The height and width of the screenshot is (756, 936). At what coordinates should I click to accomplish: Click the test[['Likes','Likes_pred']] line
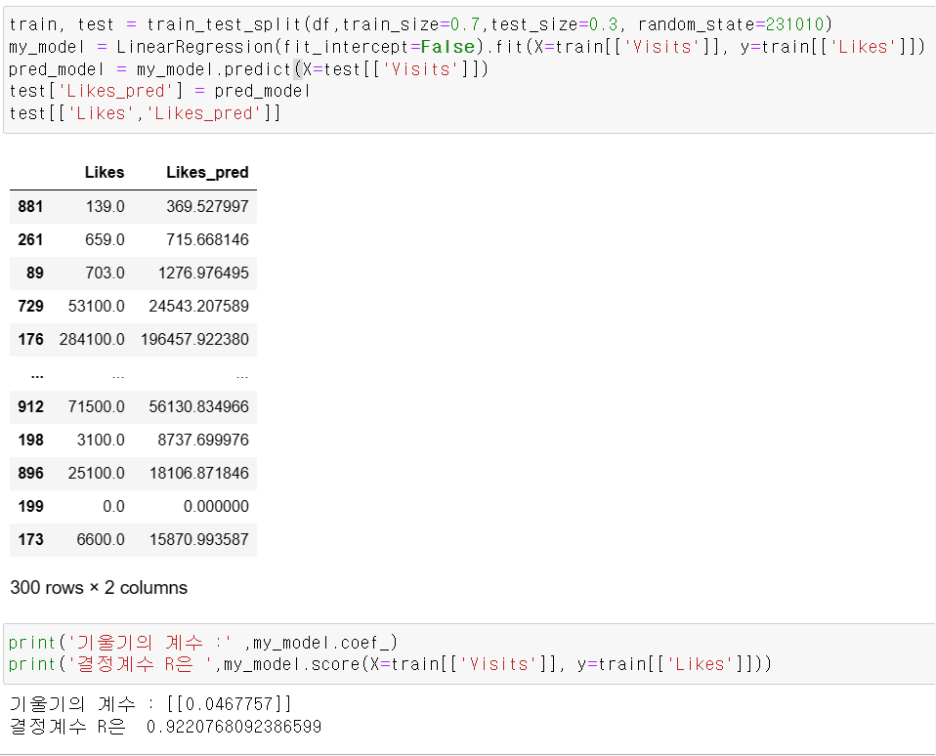point(144,113)
